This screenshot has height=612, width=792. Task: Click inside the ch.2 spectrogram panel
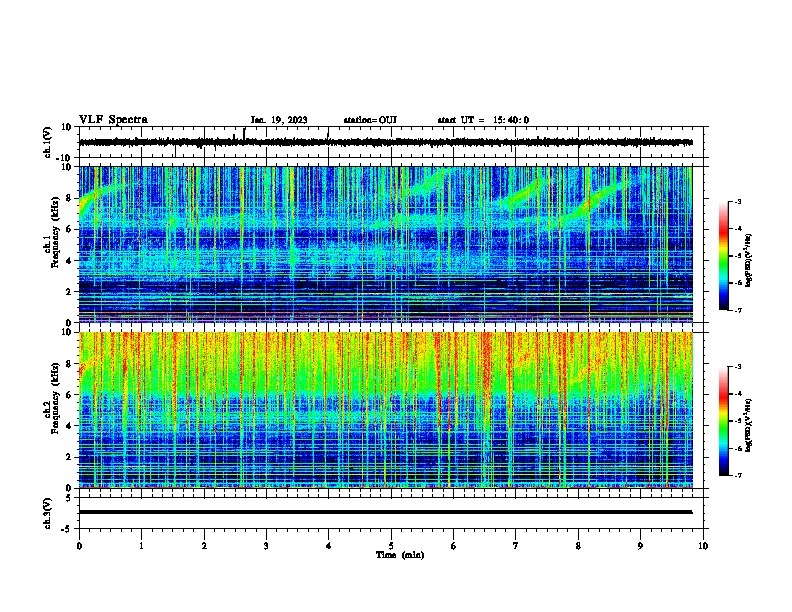pos(385,410)
